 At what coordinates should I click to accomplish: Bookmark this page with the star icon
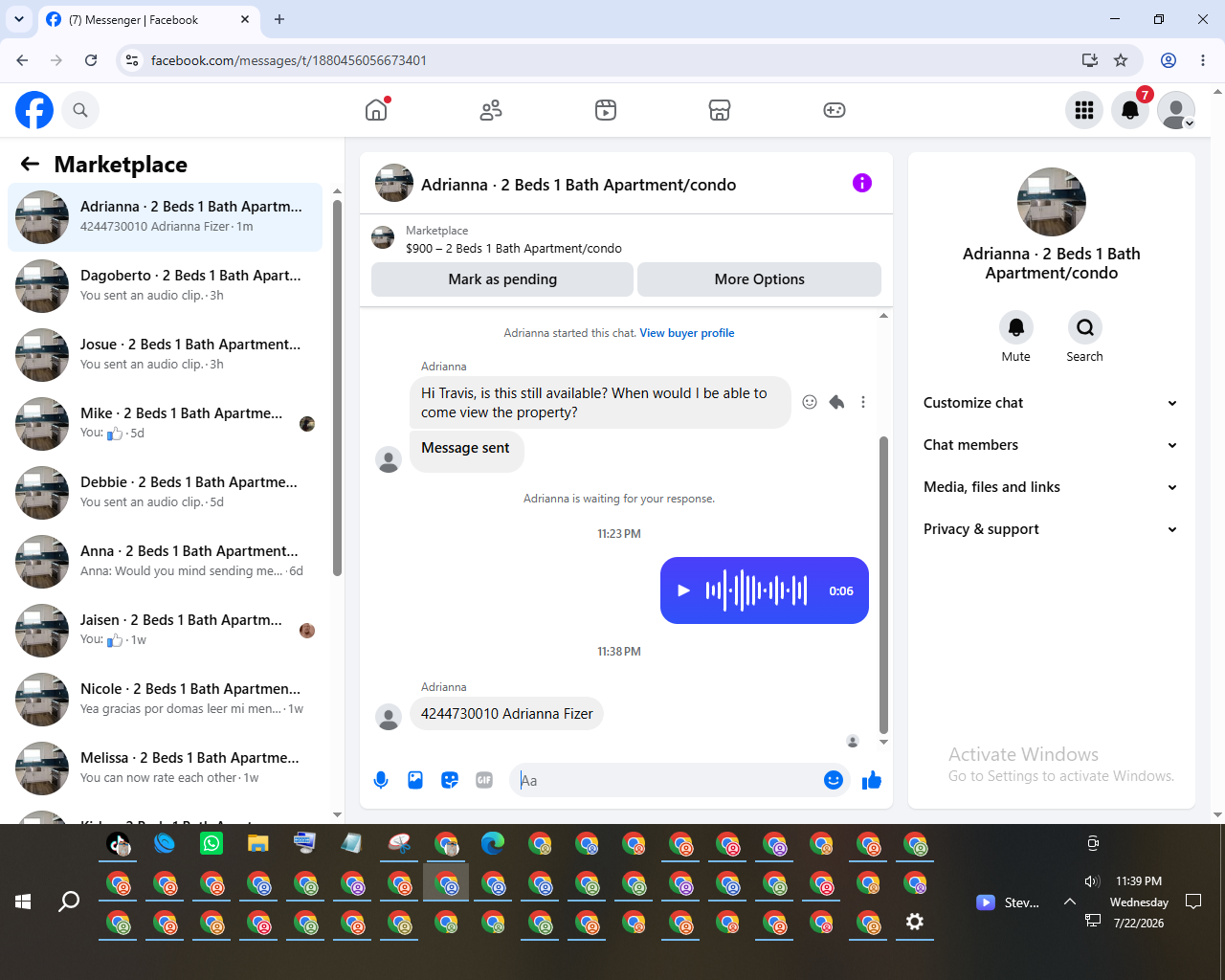pos(1121,60)
